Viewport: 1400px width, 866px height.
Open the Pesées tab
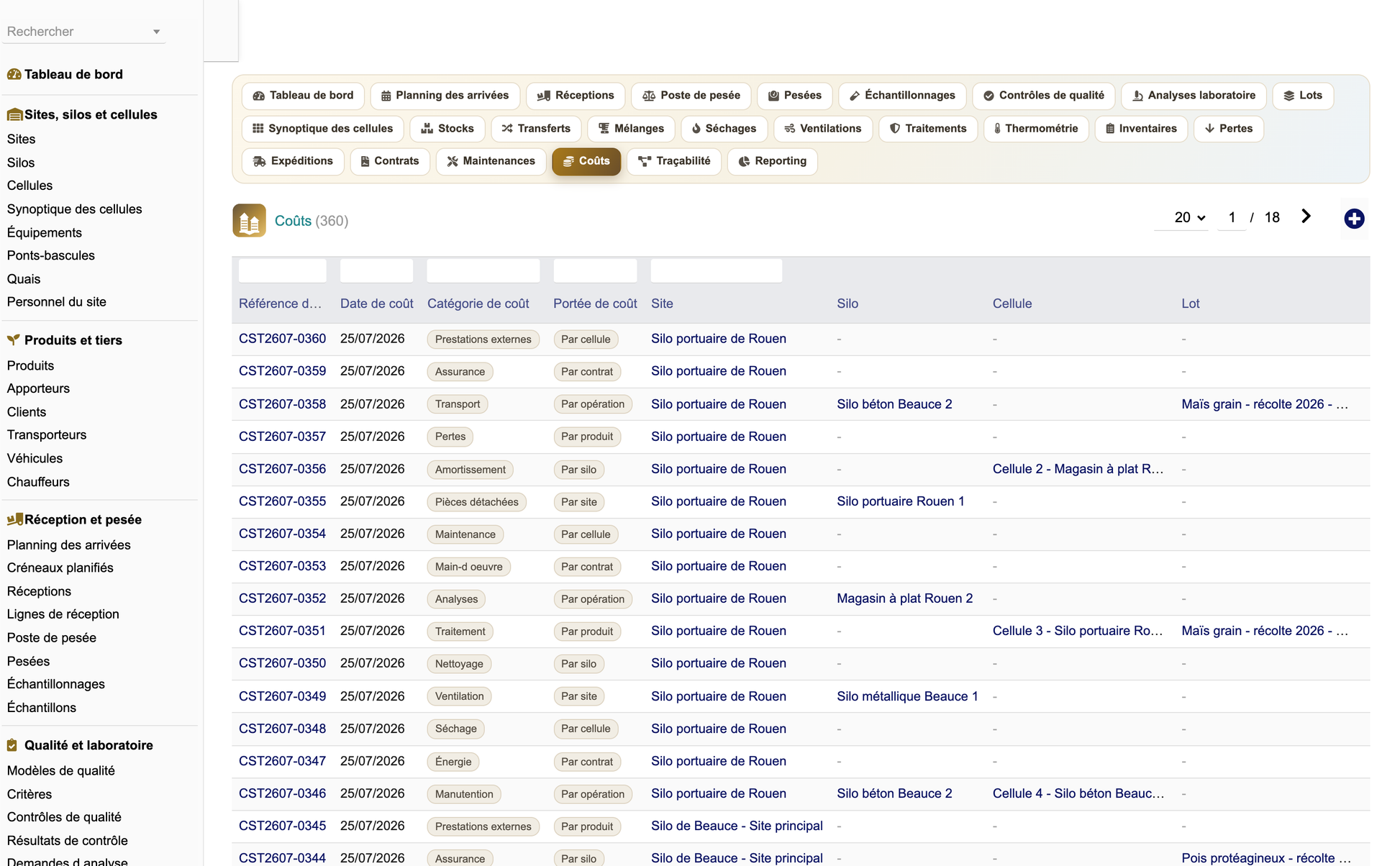[794, 96]
